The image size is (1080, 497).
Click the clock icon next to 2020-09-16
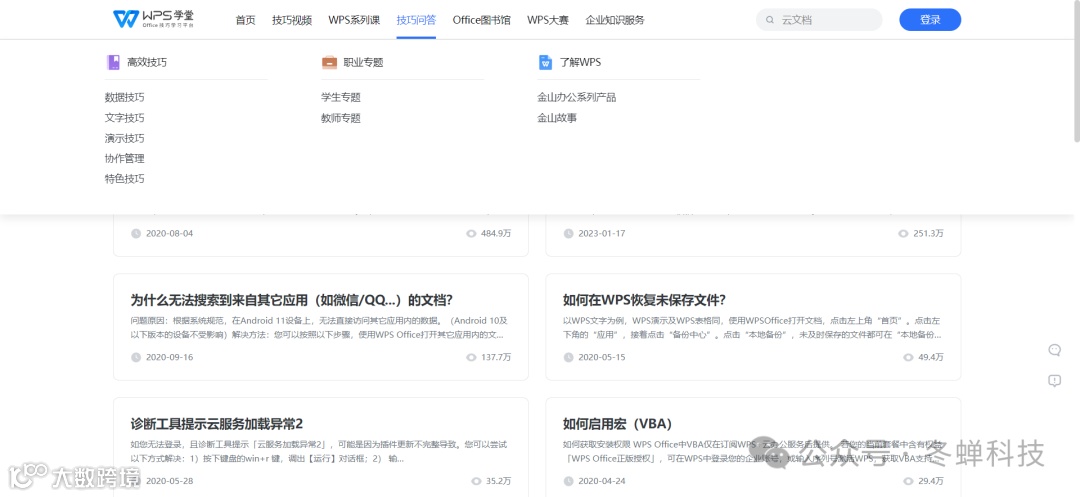[x=136, y=357]
